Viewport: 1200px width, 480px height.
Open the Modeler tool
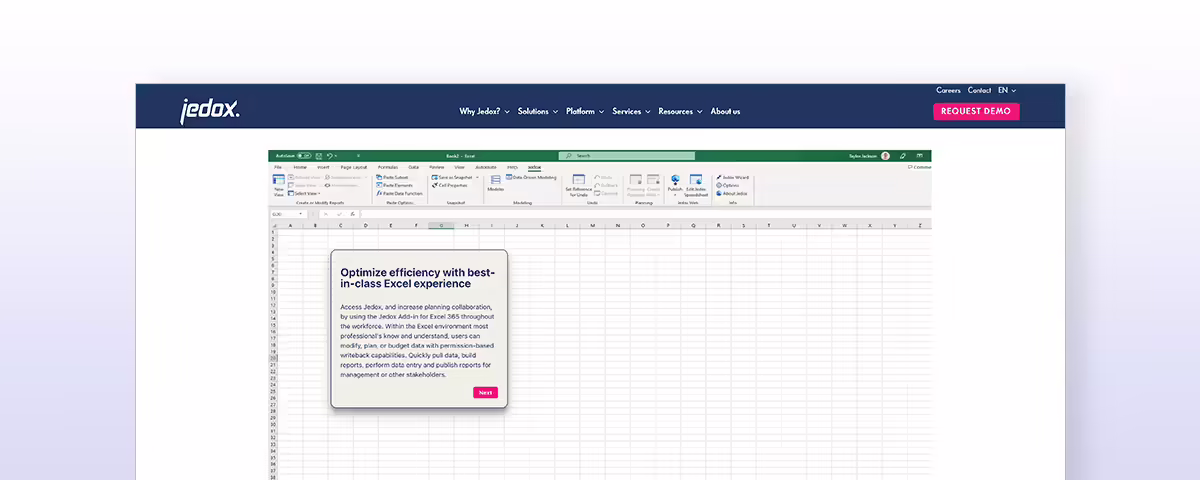pyautogui.click(x=495, y=182)
